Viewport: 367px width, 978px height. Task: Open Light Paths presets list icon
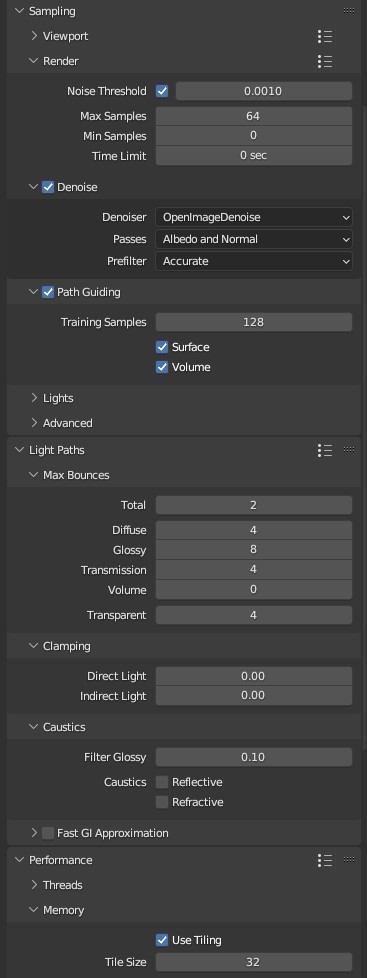(325, 450)
